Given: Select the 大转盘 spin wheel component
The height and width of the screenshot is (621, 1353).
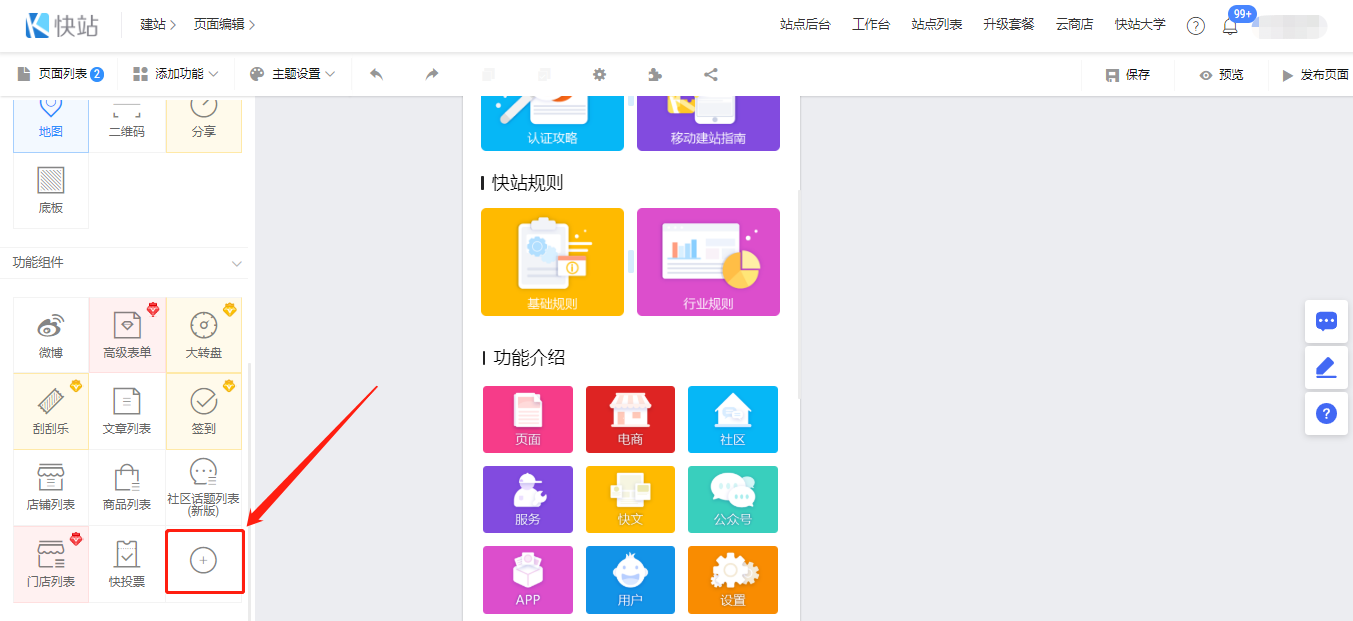Looking at the screenshot, I should pyautogui.click(x=203, y=335).
